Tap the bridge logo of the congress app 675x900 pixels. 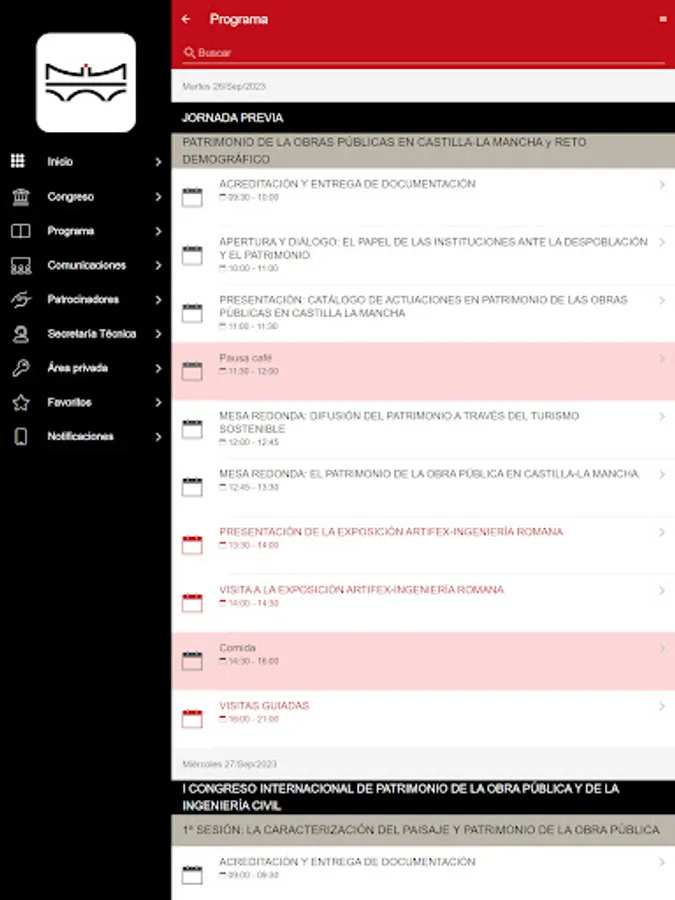pos(86,83)
